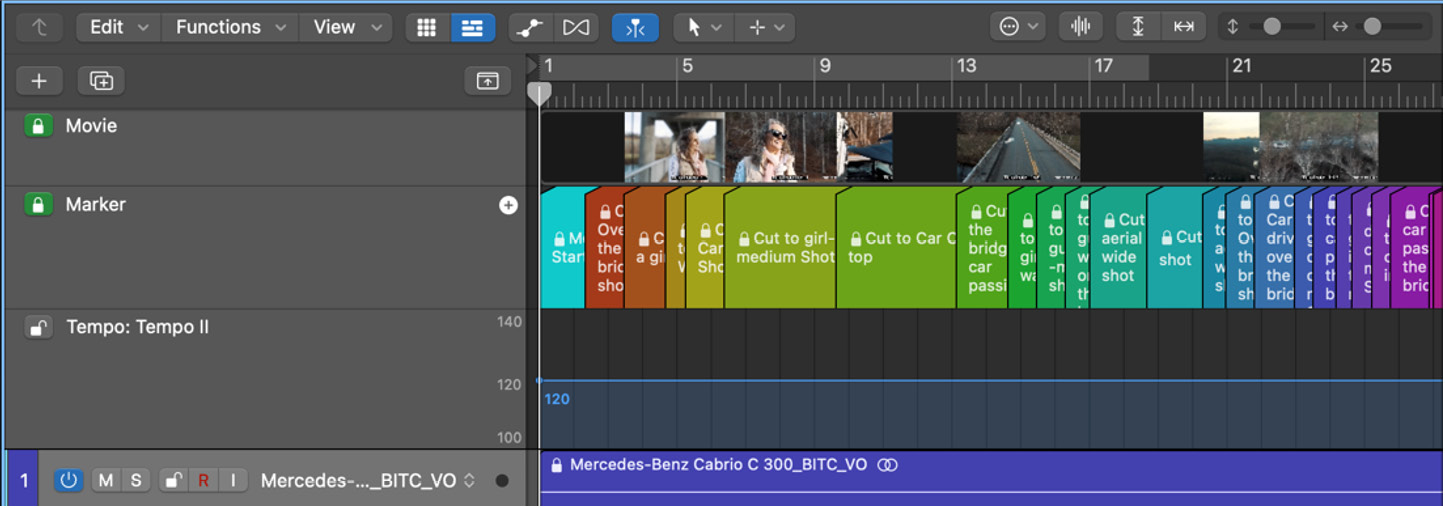Click the duplicate track button

pos(101,81)
